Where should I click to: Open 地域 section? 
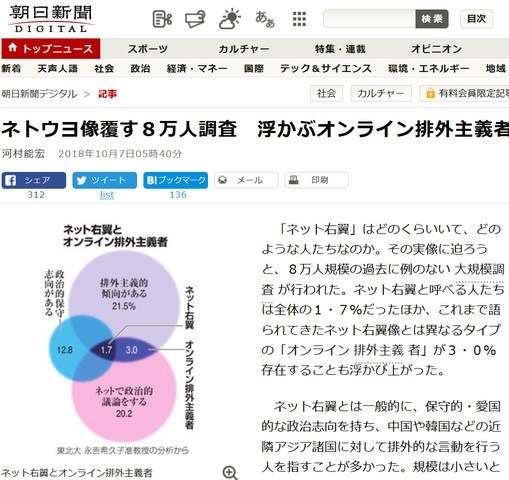pos(496,69)
